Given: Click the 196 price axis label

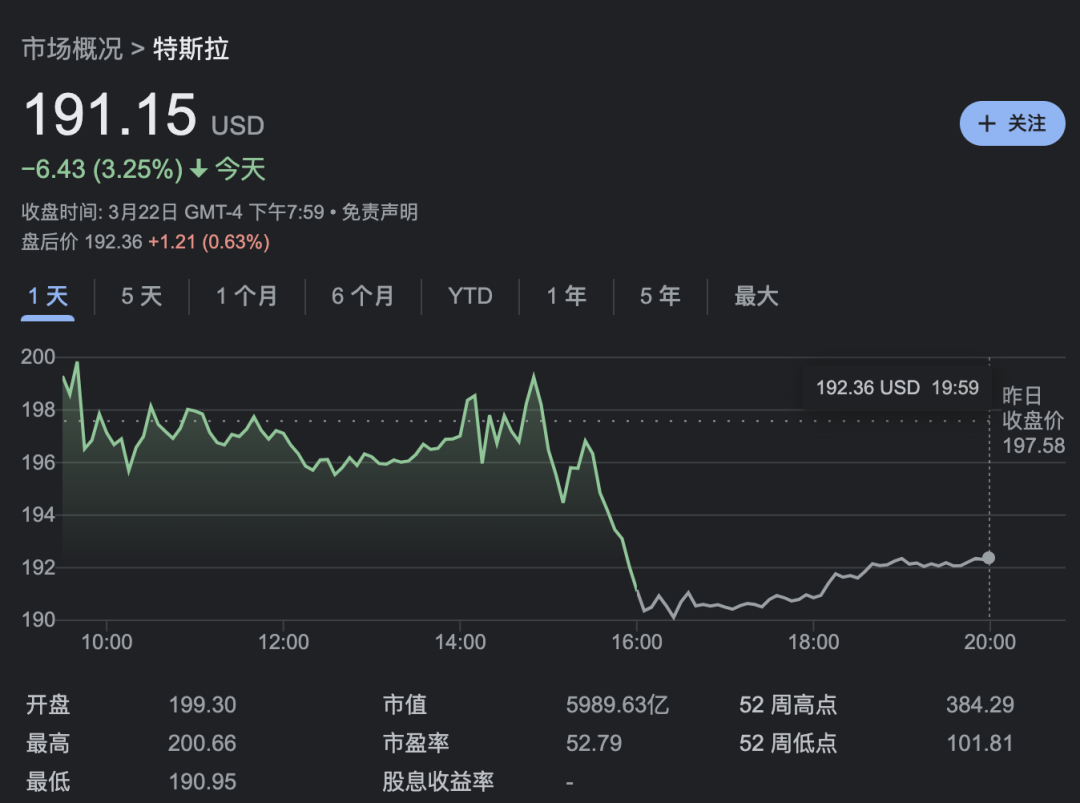Looking at the screenshot, I should pyautogui.click(x=38, y=462).
